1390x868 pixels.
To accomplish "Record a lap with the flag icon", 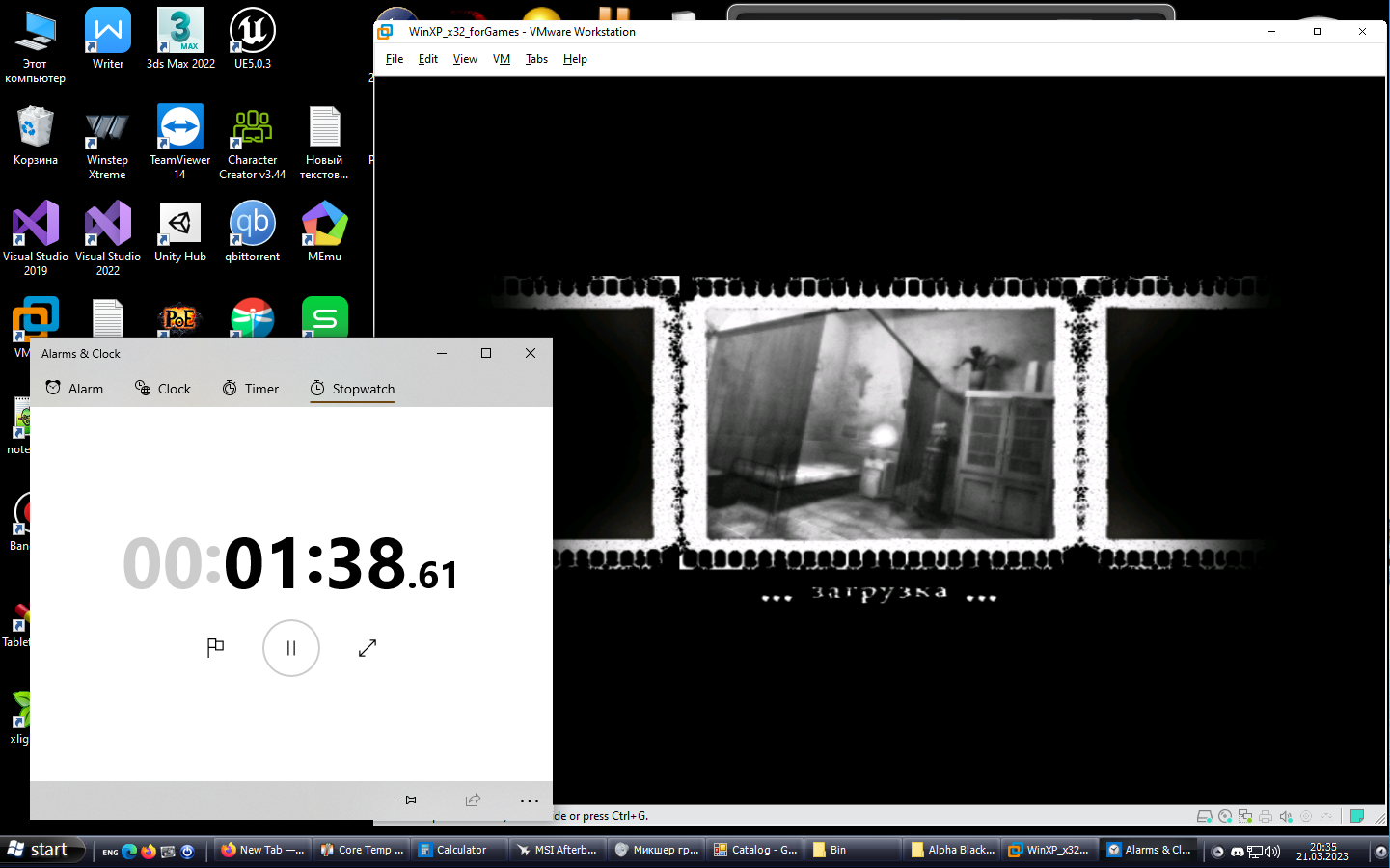I will click(x=215, y=647).
